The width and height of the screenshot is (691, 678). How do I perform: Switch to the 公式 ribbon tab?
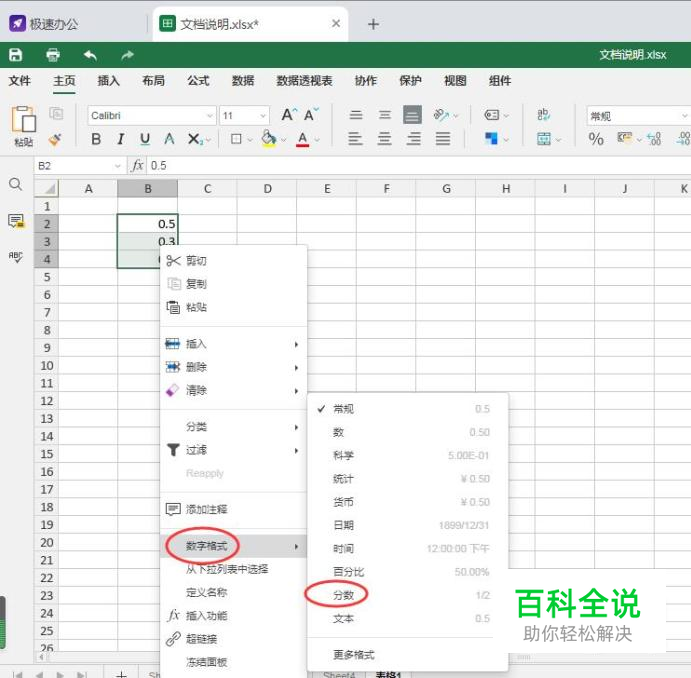198,81
